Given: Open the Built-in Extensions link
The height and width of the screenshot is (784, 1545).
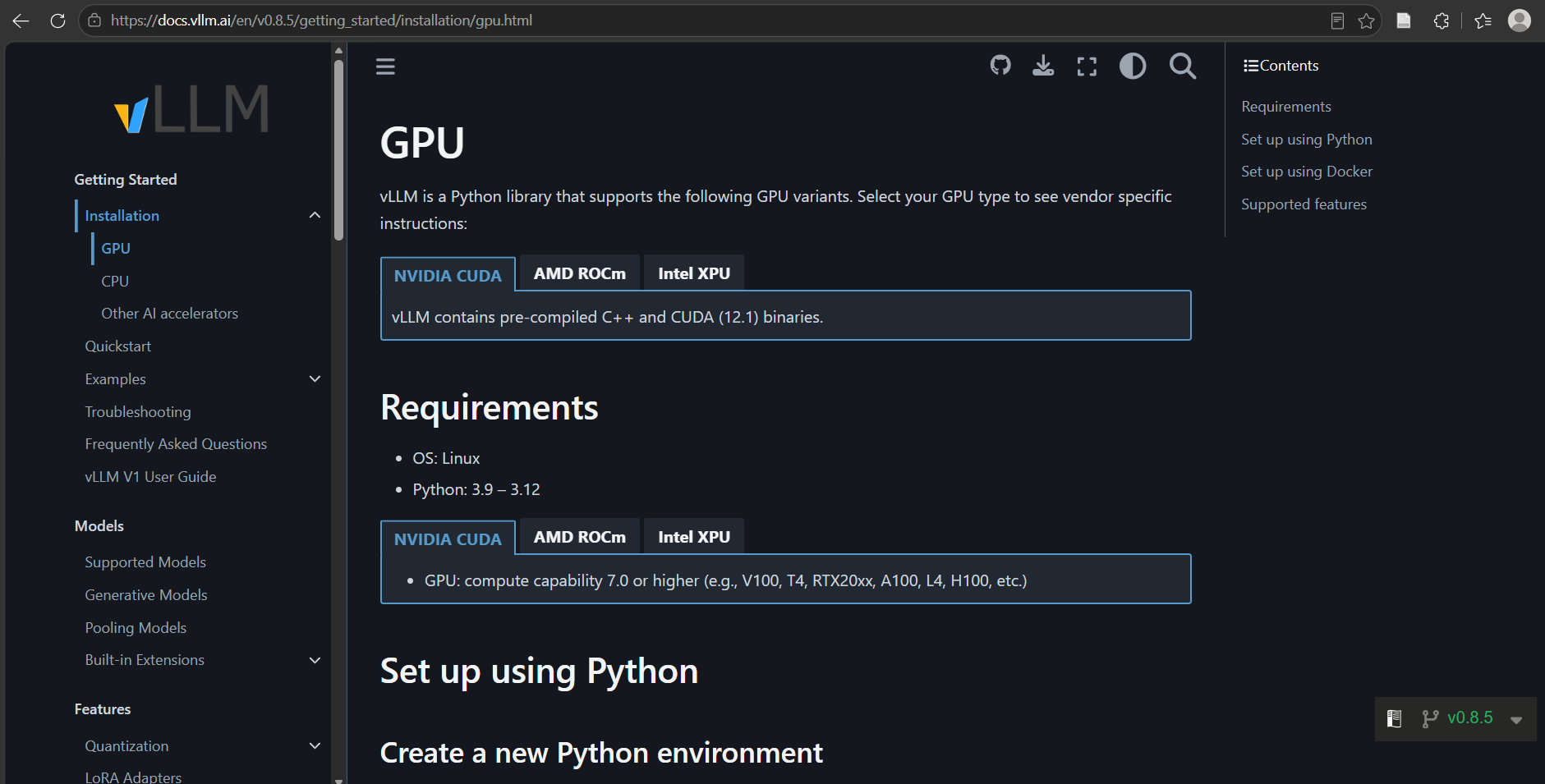Looking at the screenshot, I should [x=145, y=660].
